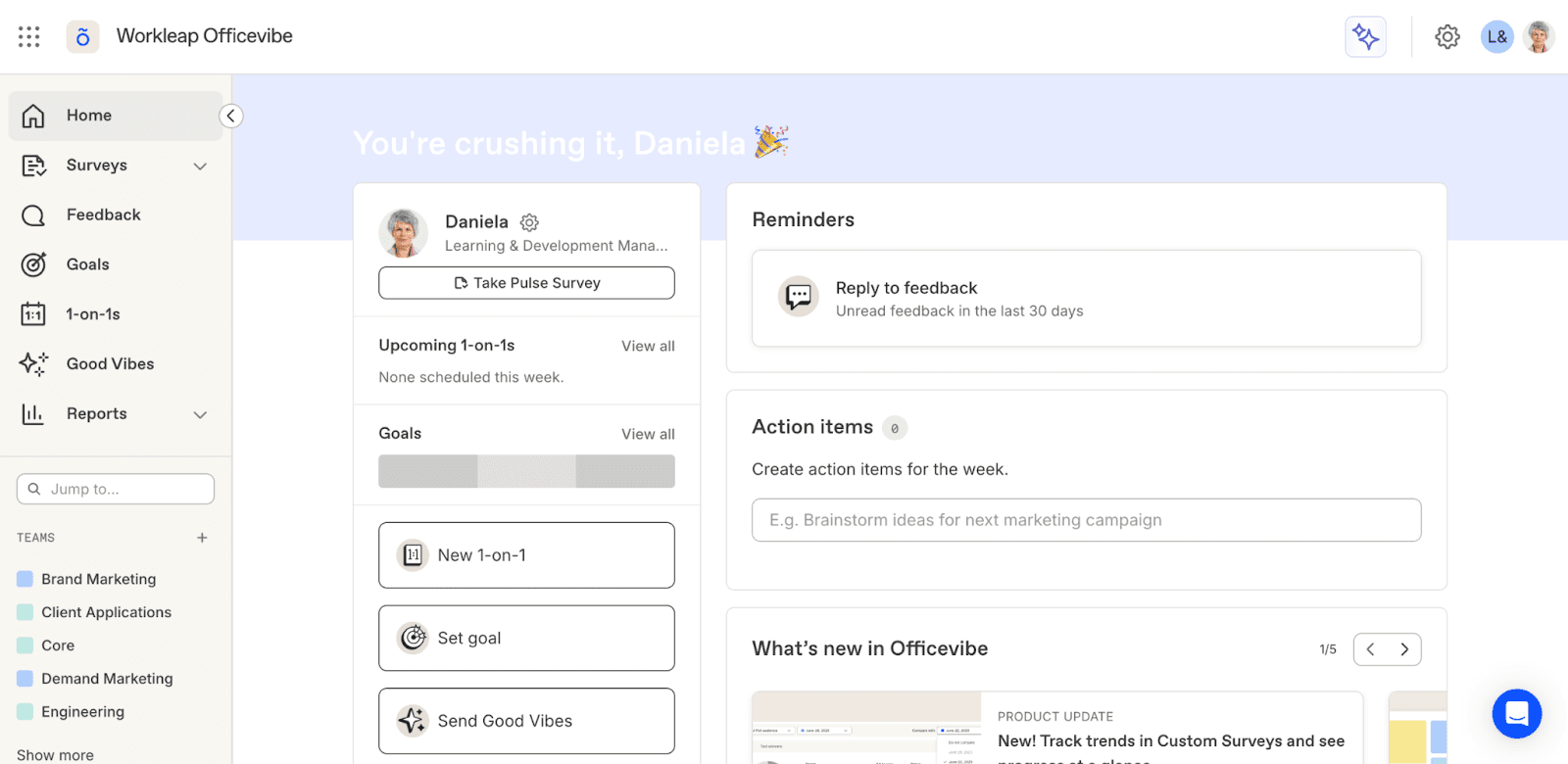The width and height of the screenshot is (1568, 764).
Task: Click Take Pulse Survey button
Action: (526, 283)
